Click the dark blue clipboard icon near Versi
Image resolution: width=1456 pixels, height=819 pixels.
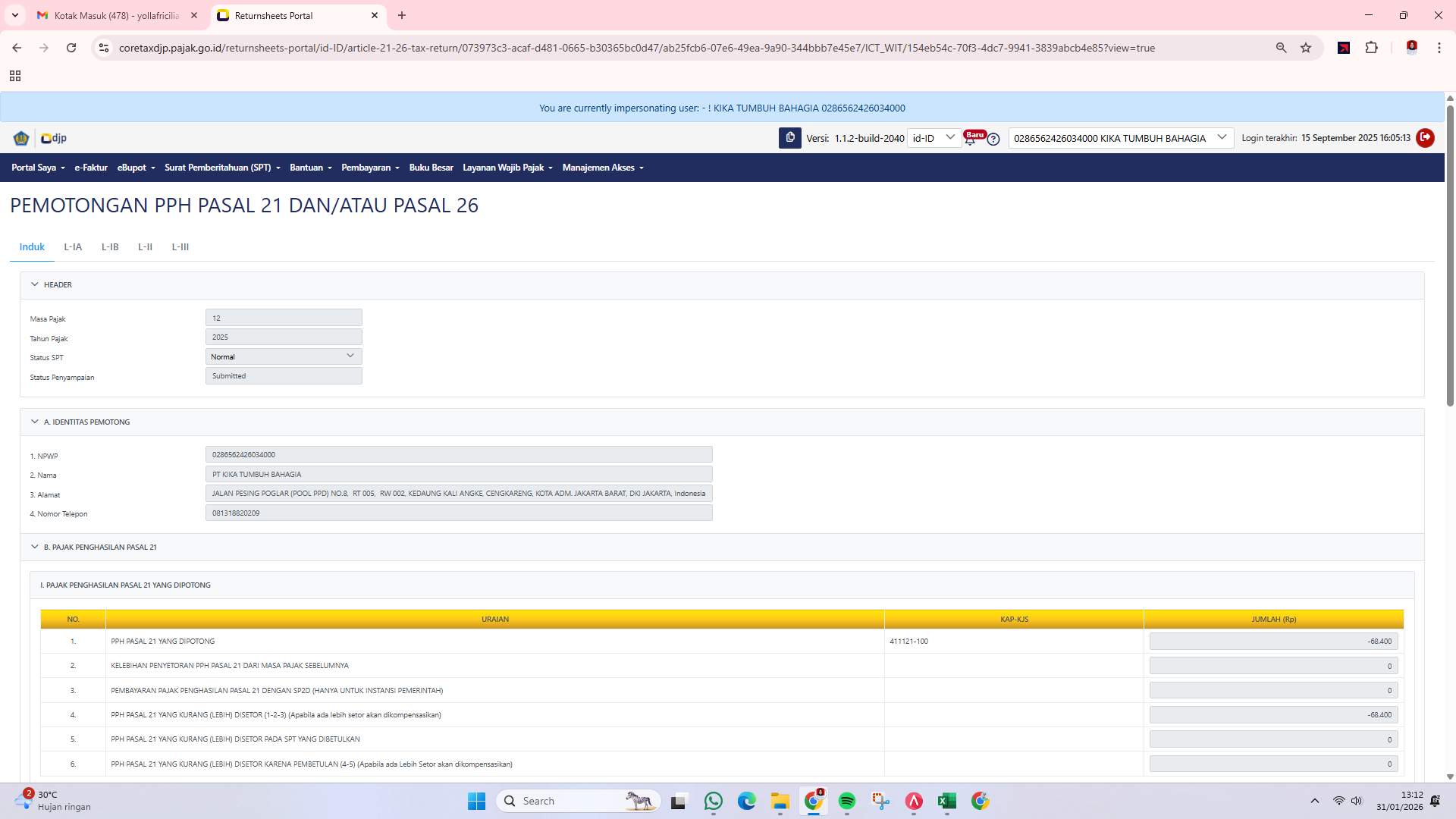pos(791,138)
